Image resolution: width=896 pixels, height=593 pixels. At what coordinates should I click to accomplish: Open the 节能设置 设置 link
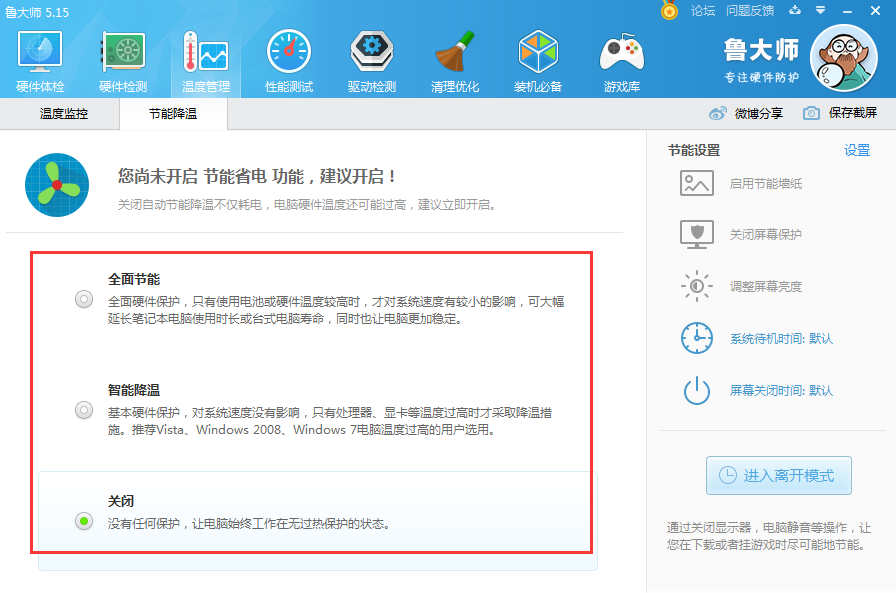855,149
